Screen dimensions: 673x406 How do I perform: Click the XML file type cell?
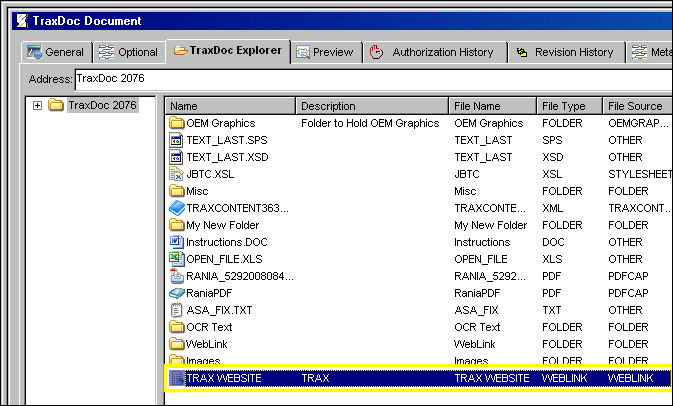pos(552,208)
